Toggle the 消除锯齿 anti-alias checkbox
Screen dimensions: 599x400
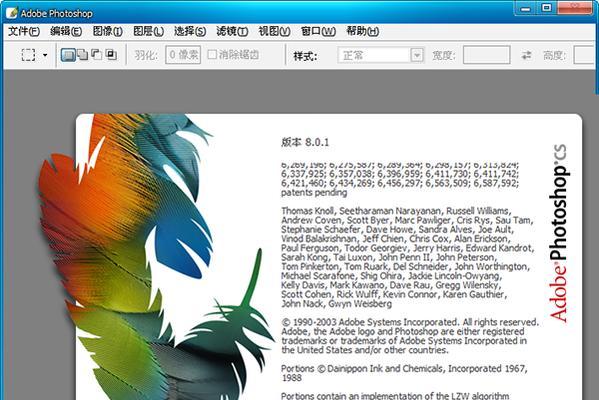point(212,55)
